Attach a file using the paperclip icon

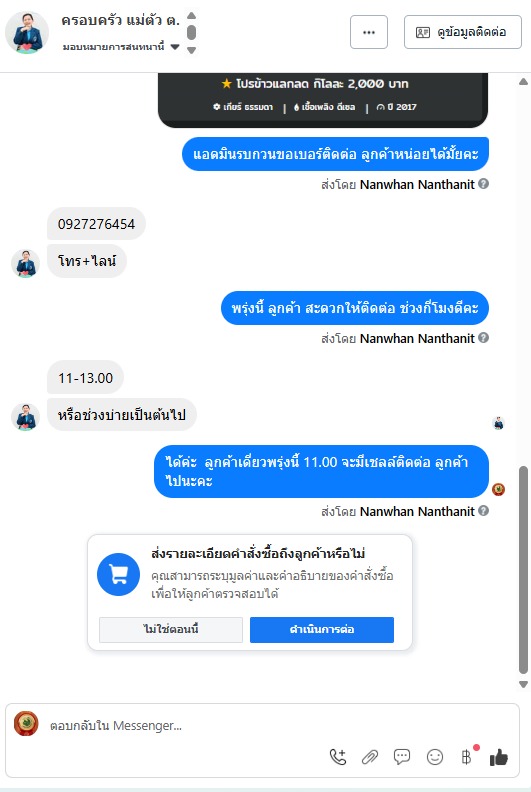370,757
